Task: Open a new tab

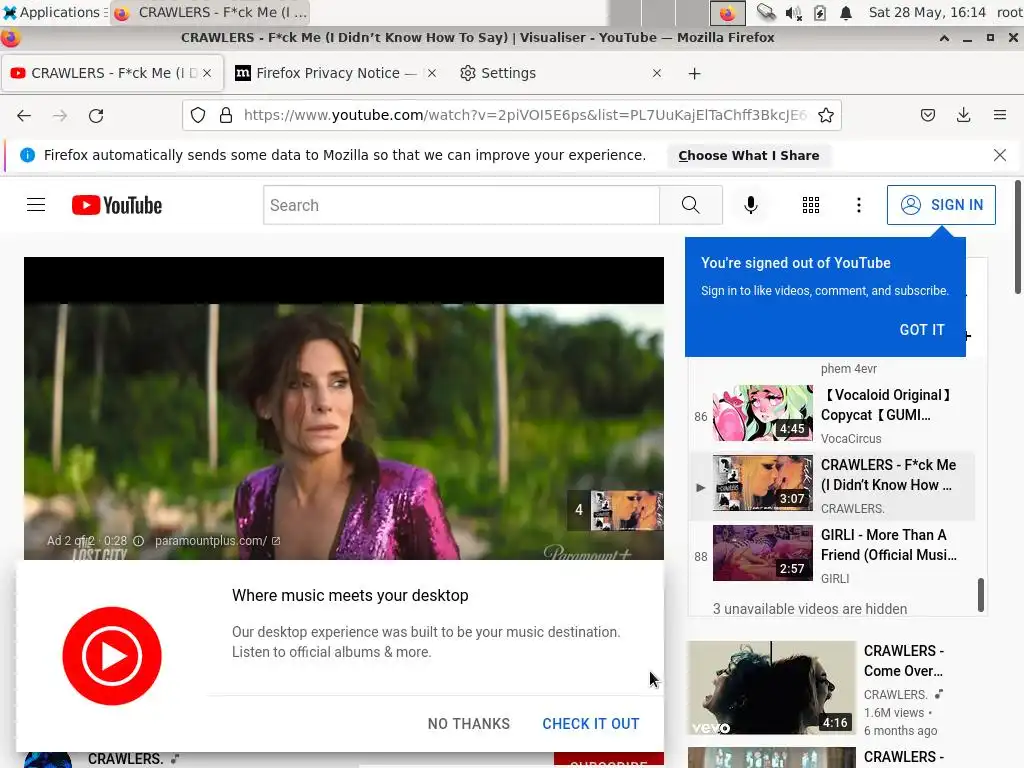Action: tap(694, 74)
